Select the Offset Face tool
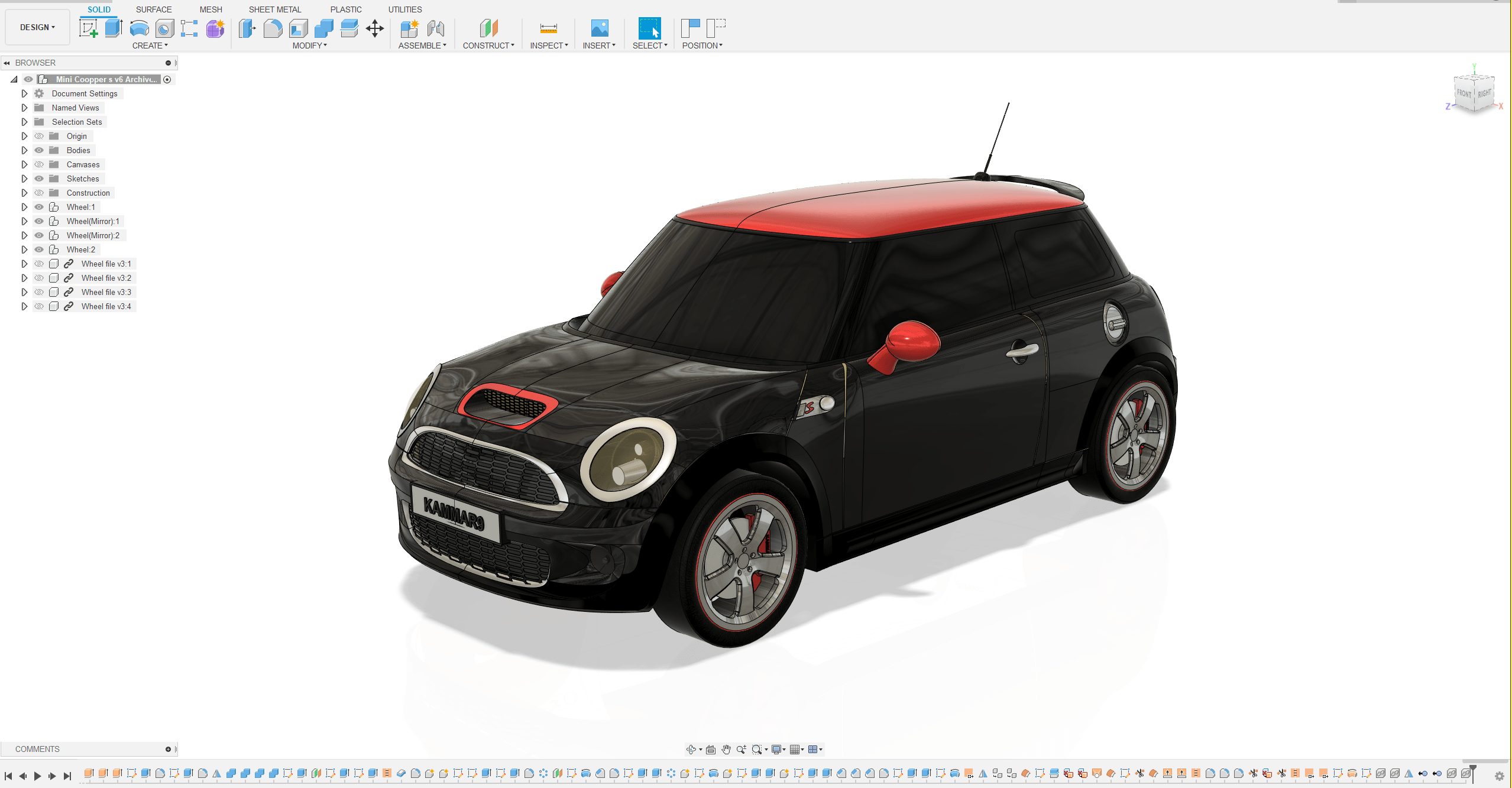The width and height of the screenshot is (1512, 788). pos(349,28)
